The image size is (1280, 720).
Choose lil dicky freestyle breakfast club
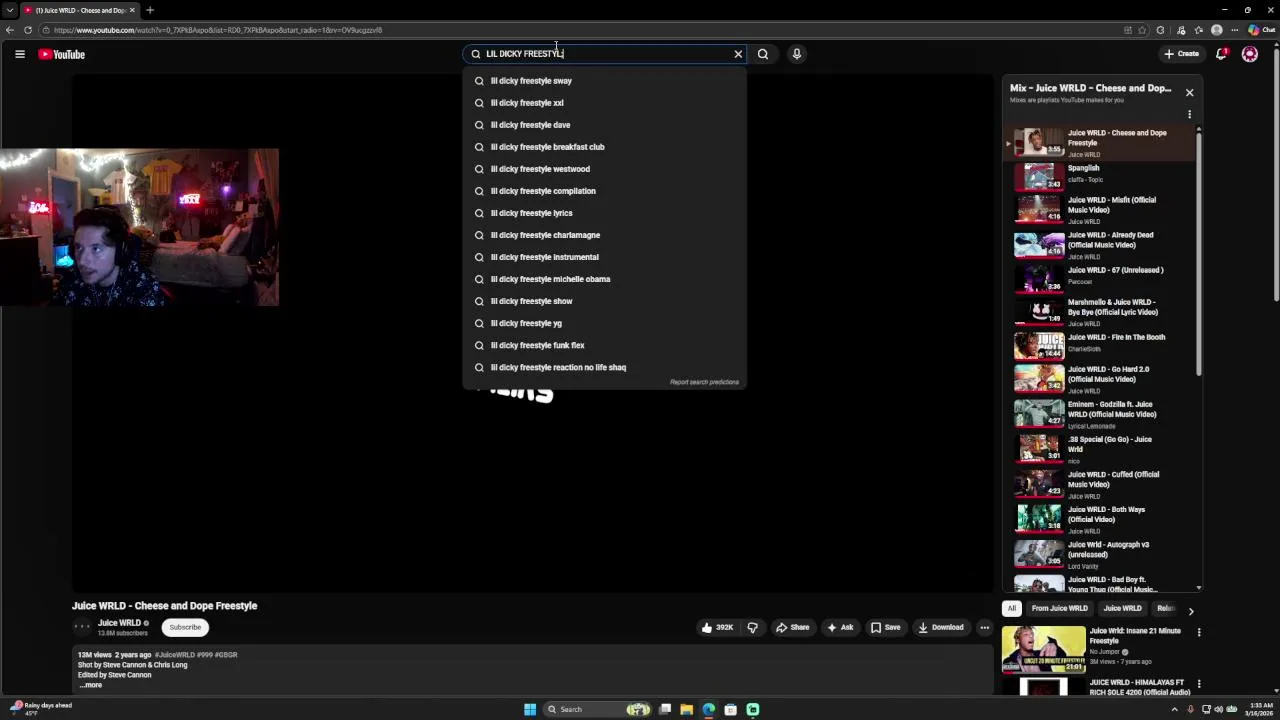click(604, 147)
